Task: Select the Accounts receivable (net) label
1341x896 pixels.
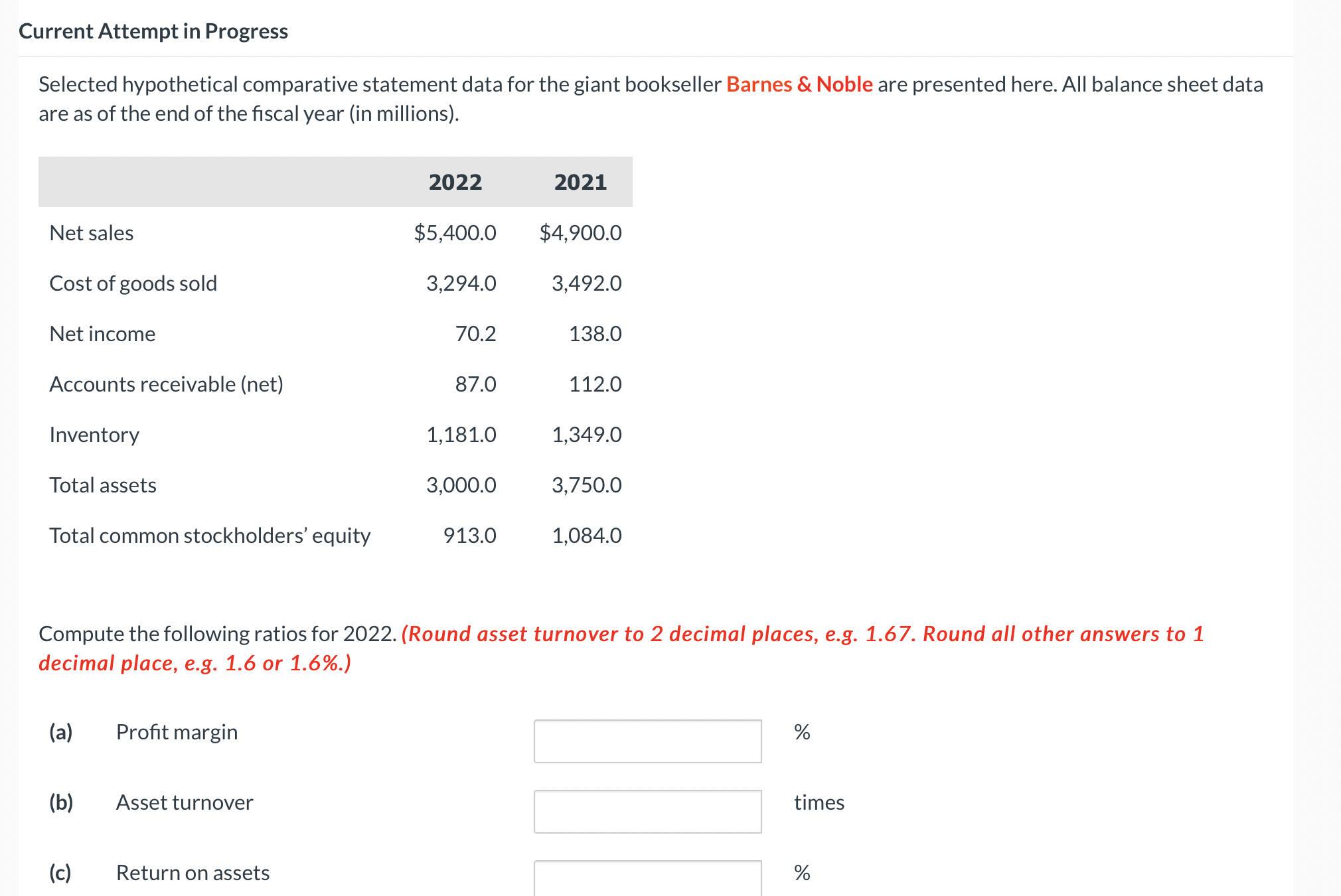Action: (167, 384)
